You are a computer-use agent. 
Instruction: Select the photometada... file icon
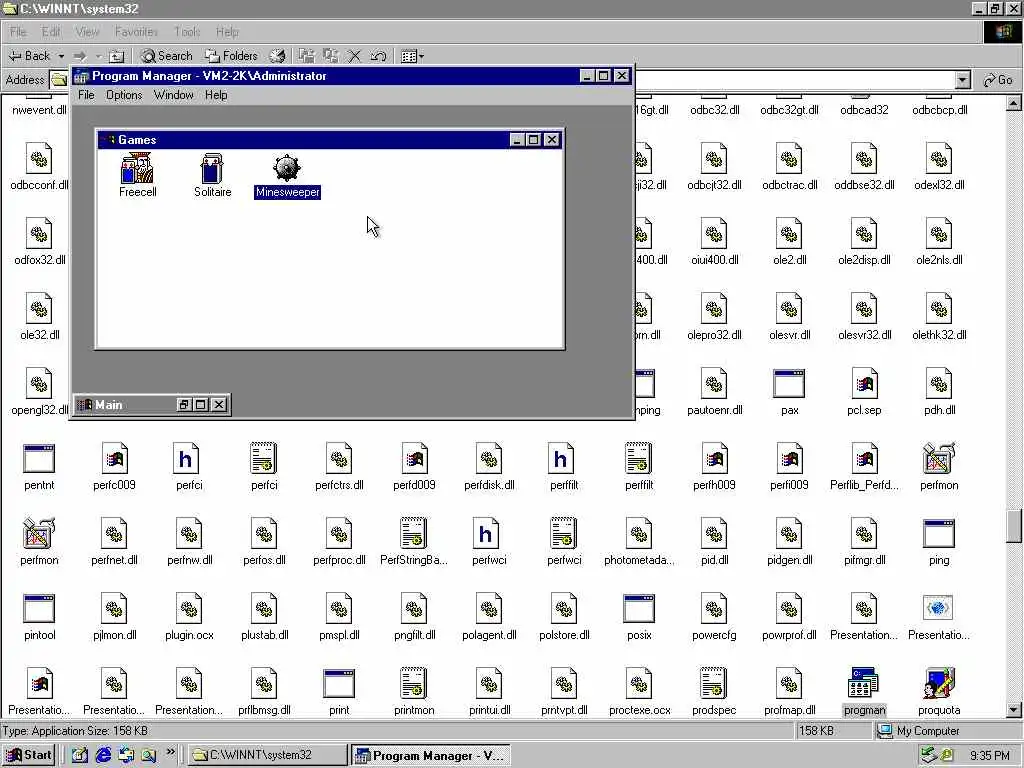(x=639, y=533)
